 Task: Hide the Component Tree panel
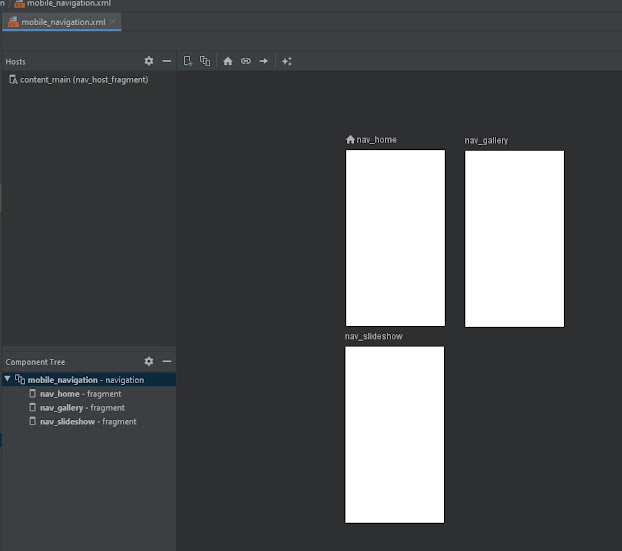[167, 361]
